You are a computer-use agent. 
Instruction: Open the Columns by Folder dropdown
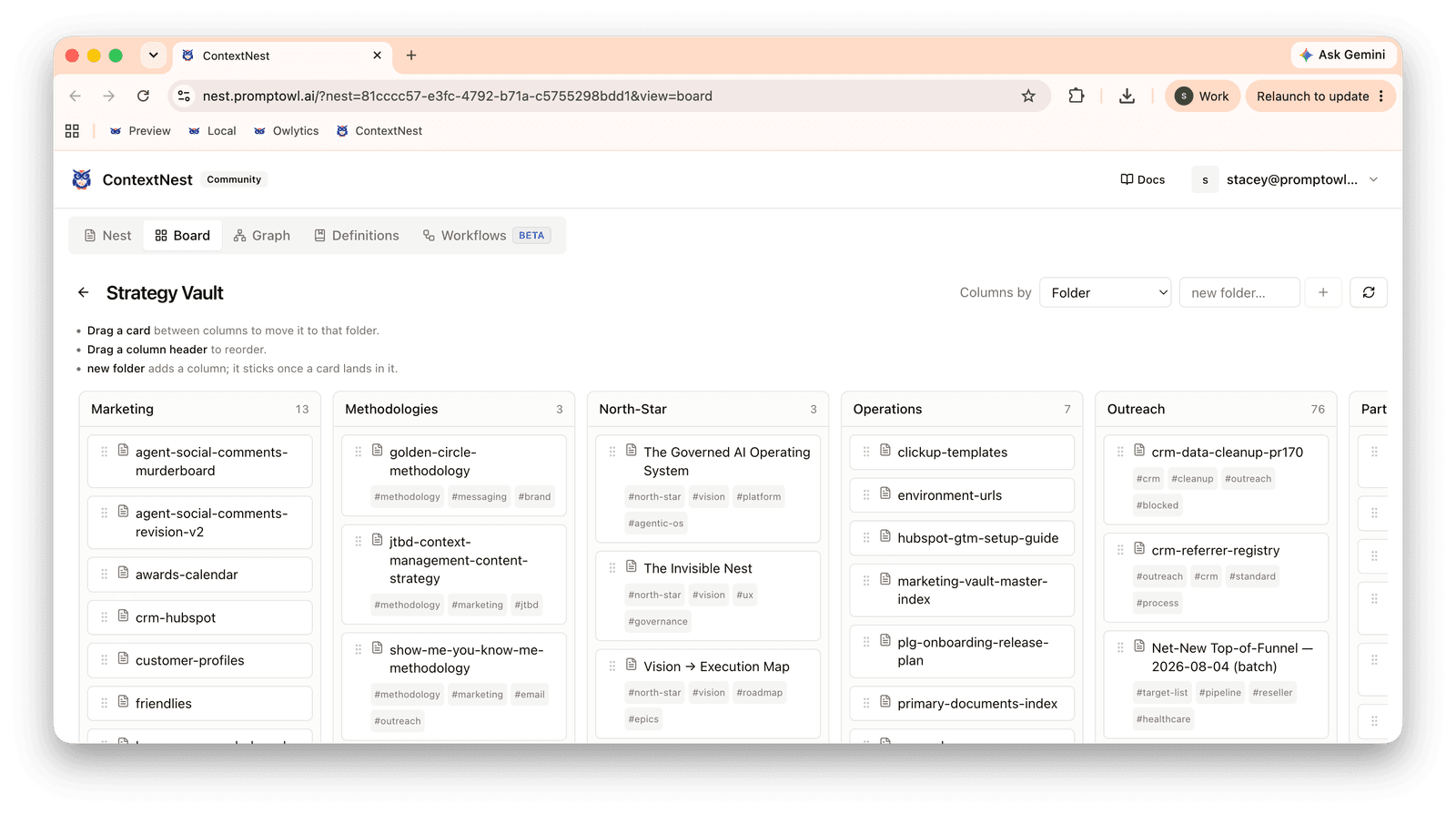[1106, 292]
